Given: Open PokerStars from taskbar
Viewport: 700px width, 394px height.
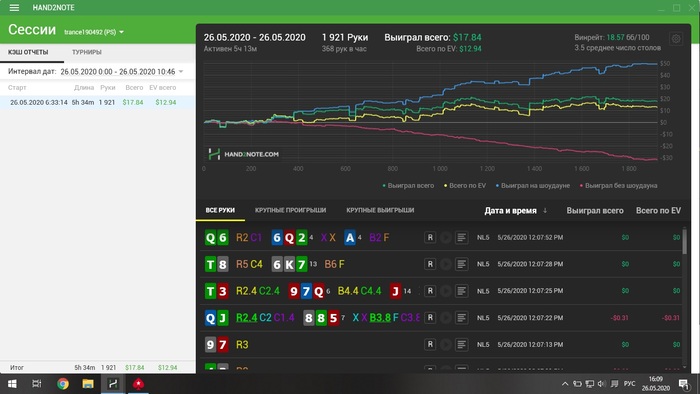Looking at the screenshot, I should (x=138, y=384).
